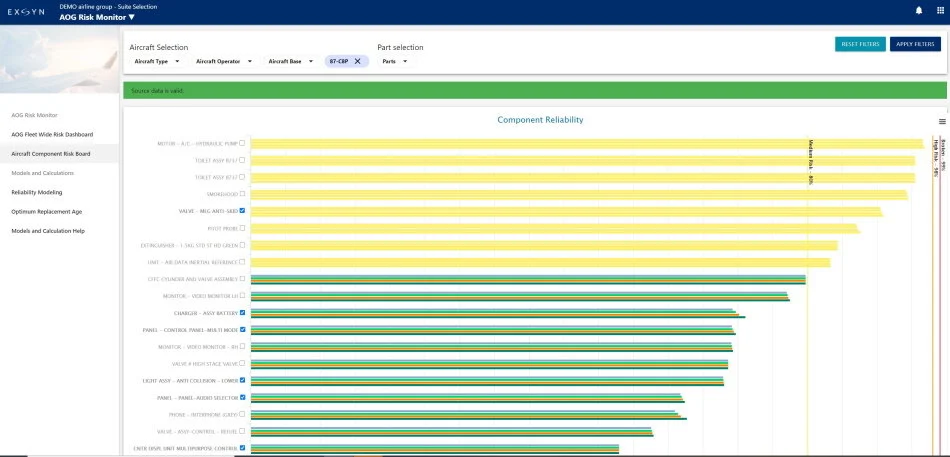Click the APPLY FILTERS button
The height and width of the screenshot is (457, 950).
(915, 44)
